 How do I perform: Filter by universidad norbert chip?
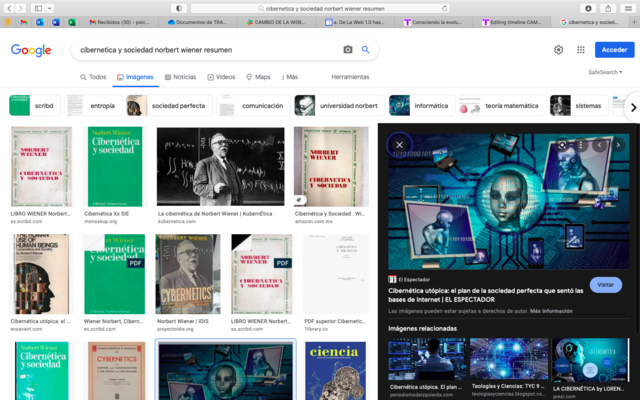340,106
